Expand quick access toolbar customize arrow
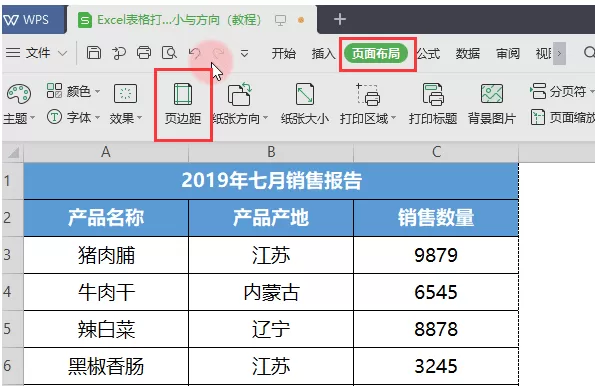595x386 pixels. pyautogui.click(x=244, y=54)
